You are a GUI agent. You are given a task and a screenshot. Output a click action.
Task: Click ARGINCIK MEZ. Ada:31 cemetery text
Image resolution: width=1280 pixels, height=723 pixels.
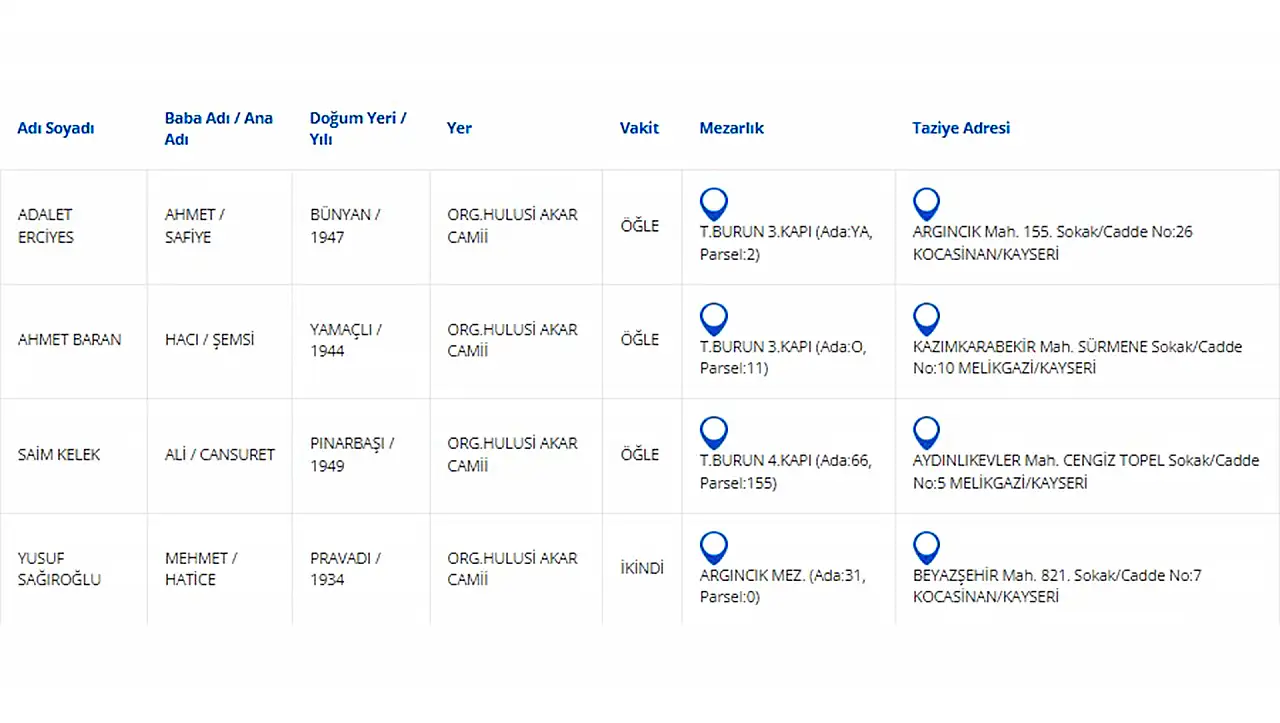pyautogui.click(x=783, y=586)
